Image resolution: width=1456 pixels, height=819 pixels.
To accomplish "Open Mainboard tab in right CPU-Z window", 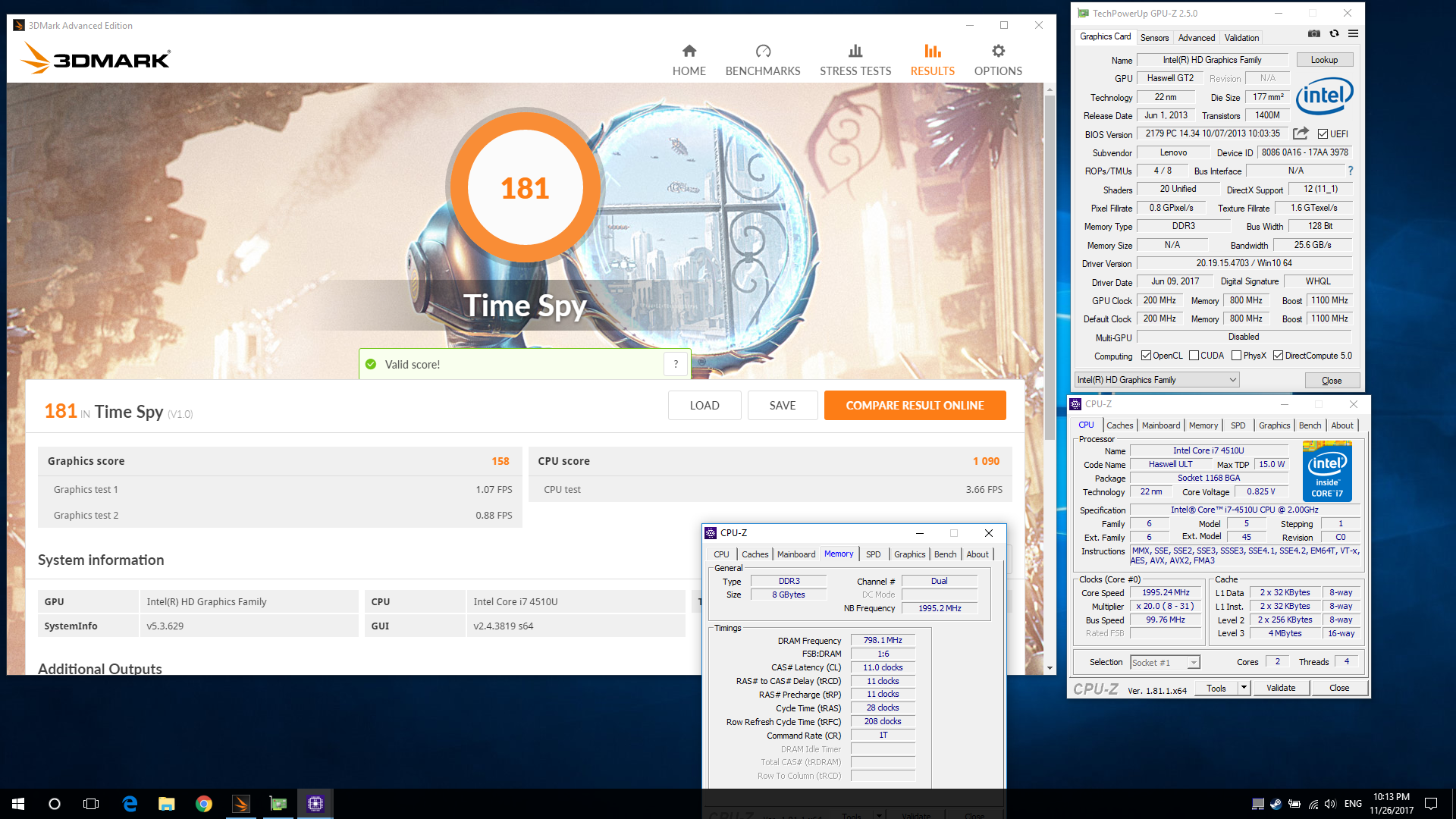I will click(x=1161, y=425).
